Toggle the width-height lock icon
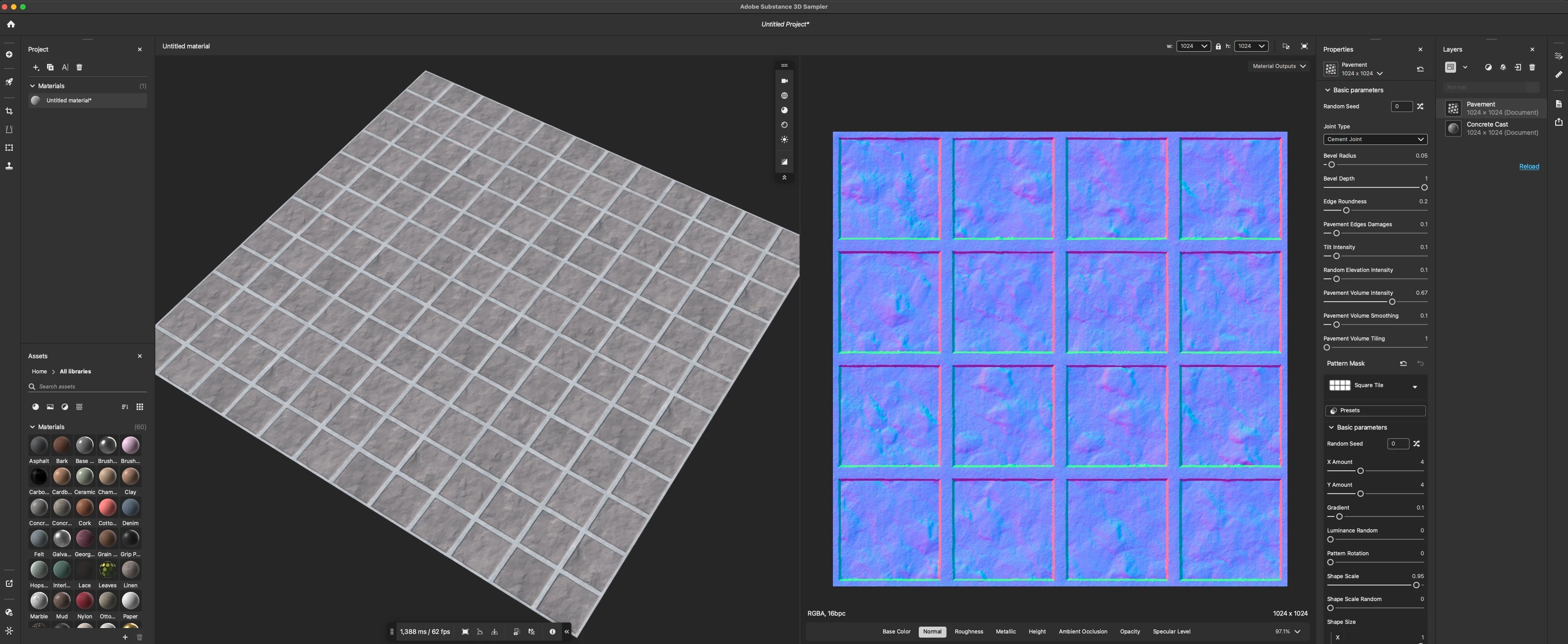Screen dimensions: 1568x644 click(x=1218, y=46)
